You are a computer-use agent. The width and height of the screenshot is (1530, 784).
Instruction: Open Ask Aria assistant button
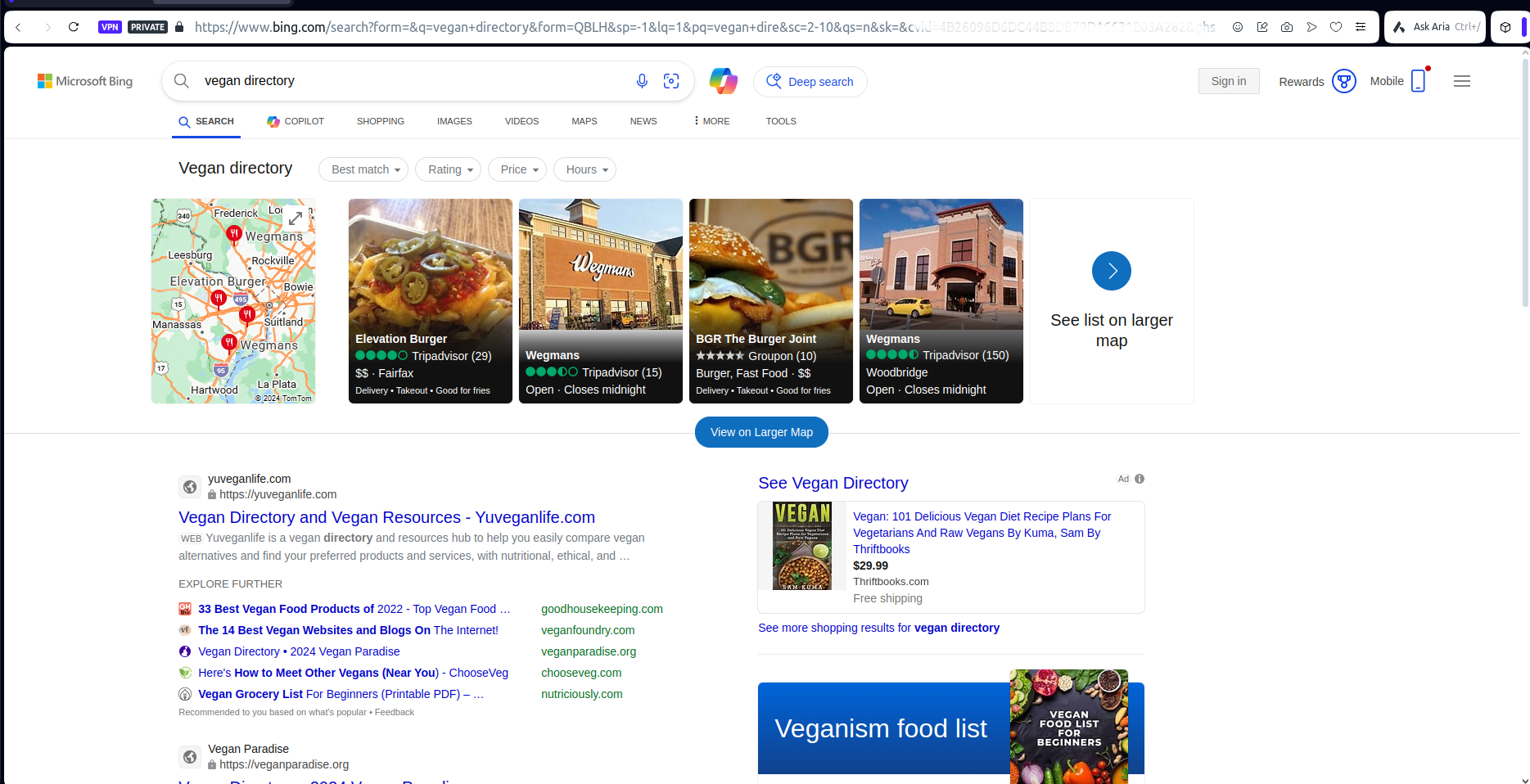point(1435,27)
